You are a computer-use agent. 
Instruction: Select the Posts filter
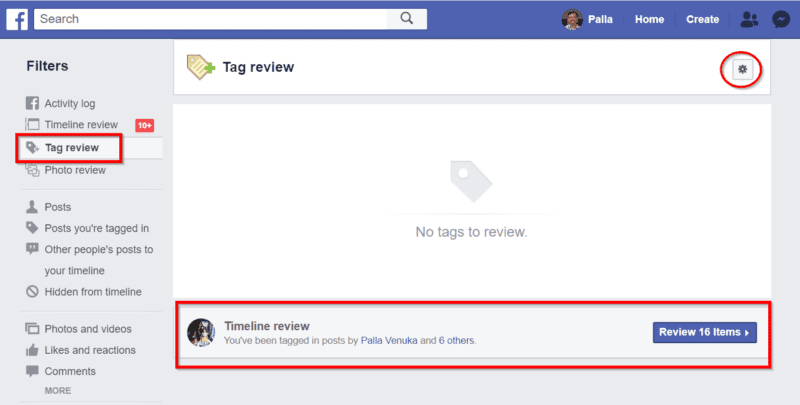coord(58,207)
